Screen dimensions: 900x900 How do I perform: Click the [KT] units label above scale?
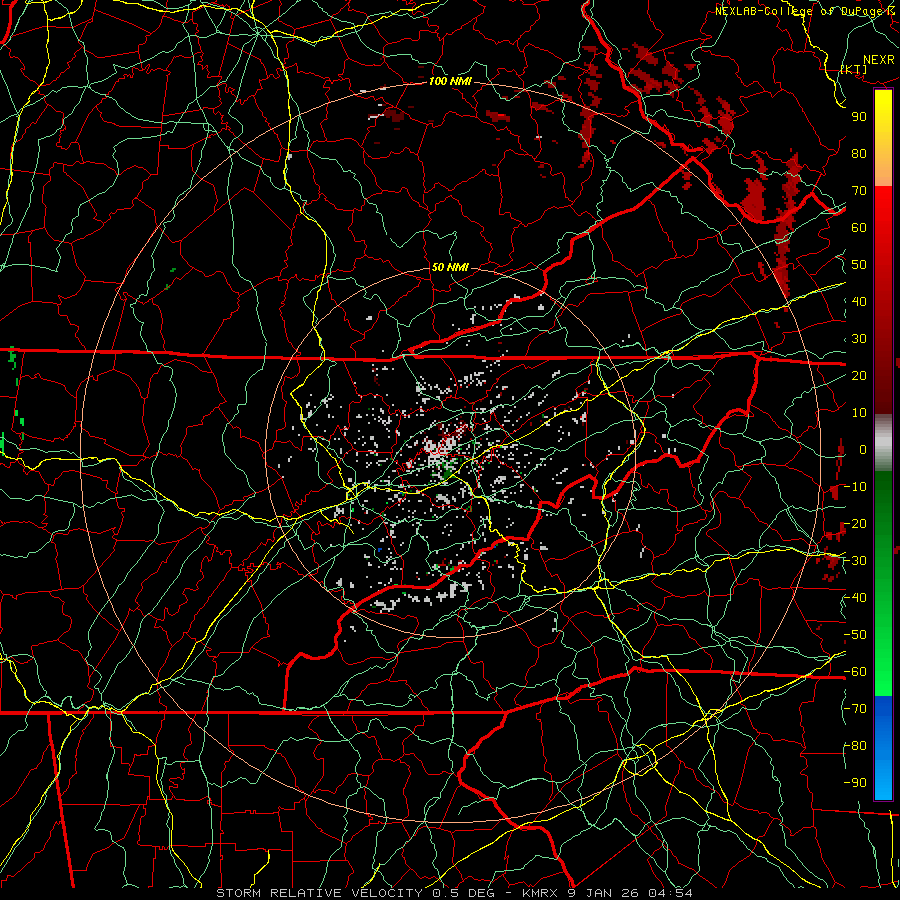click(854, 69)
